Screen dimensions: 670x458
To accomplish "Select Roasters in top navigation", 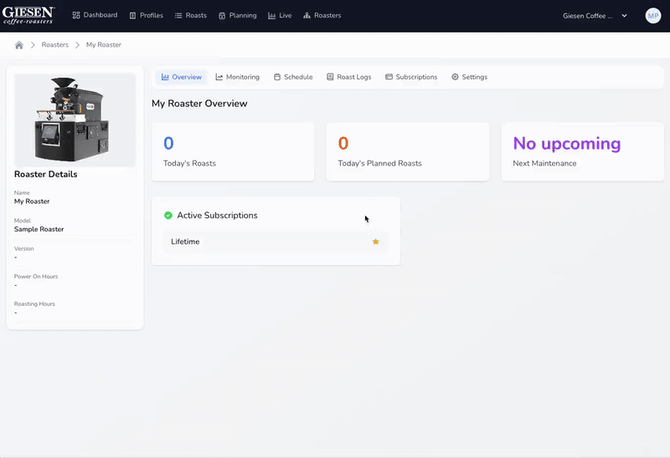I will tap(322, 16).
